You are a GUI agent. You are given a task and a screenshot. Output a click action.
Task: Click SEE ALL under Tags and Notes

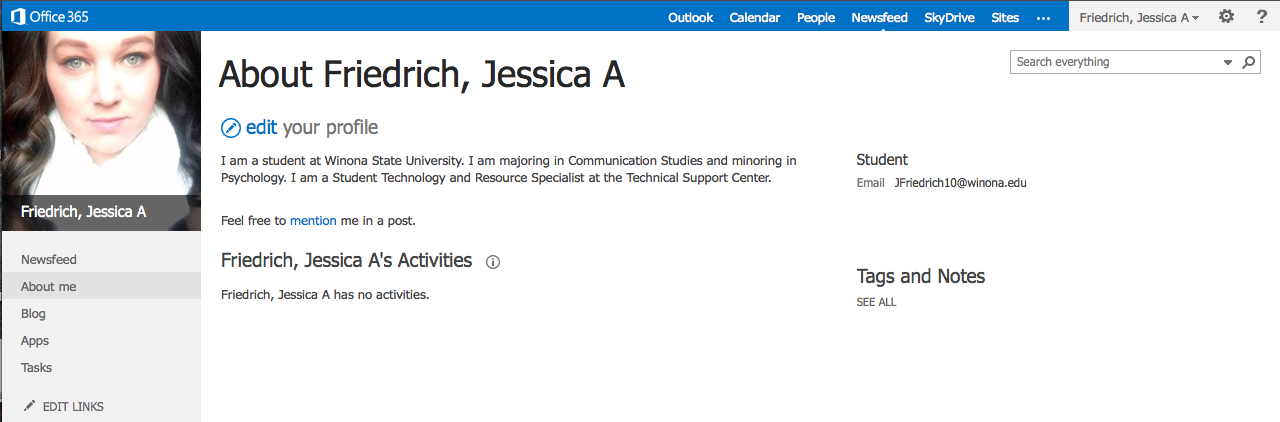pos(876,302)
